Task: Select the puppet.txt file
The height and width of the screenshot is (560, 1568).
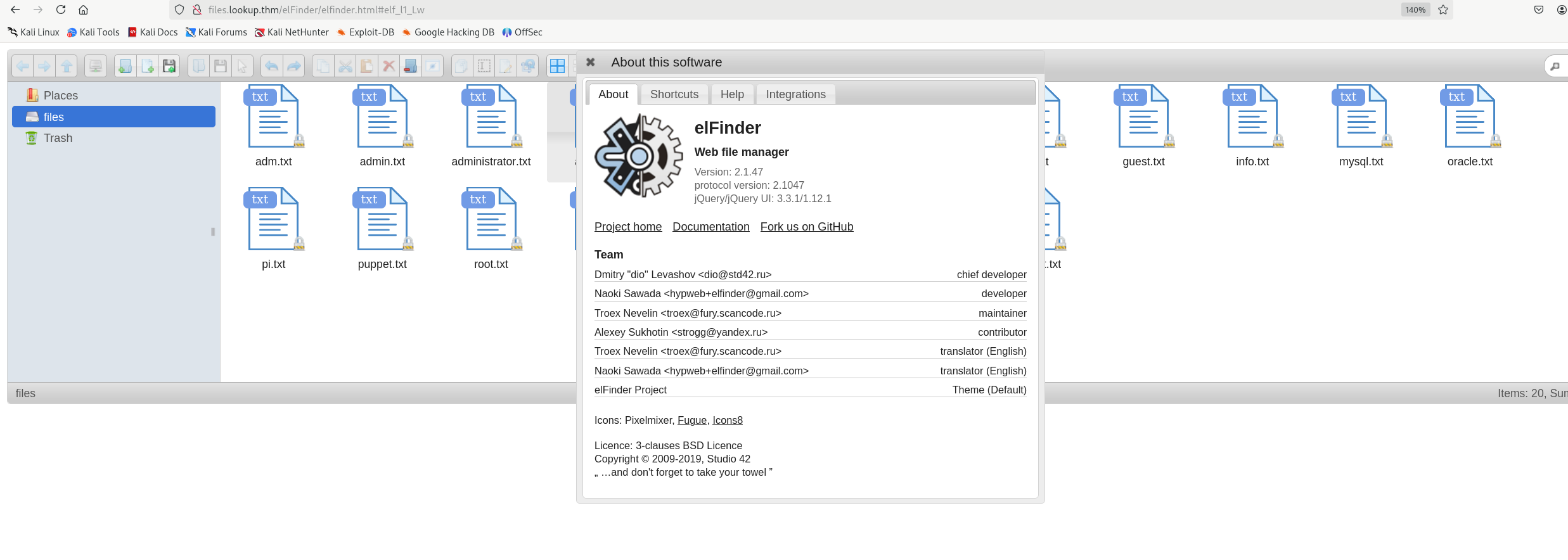Action: [382, 229]
